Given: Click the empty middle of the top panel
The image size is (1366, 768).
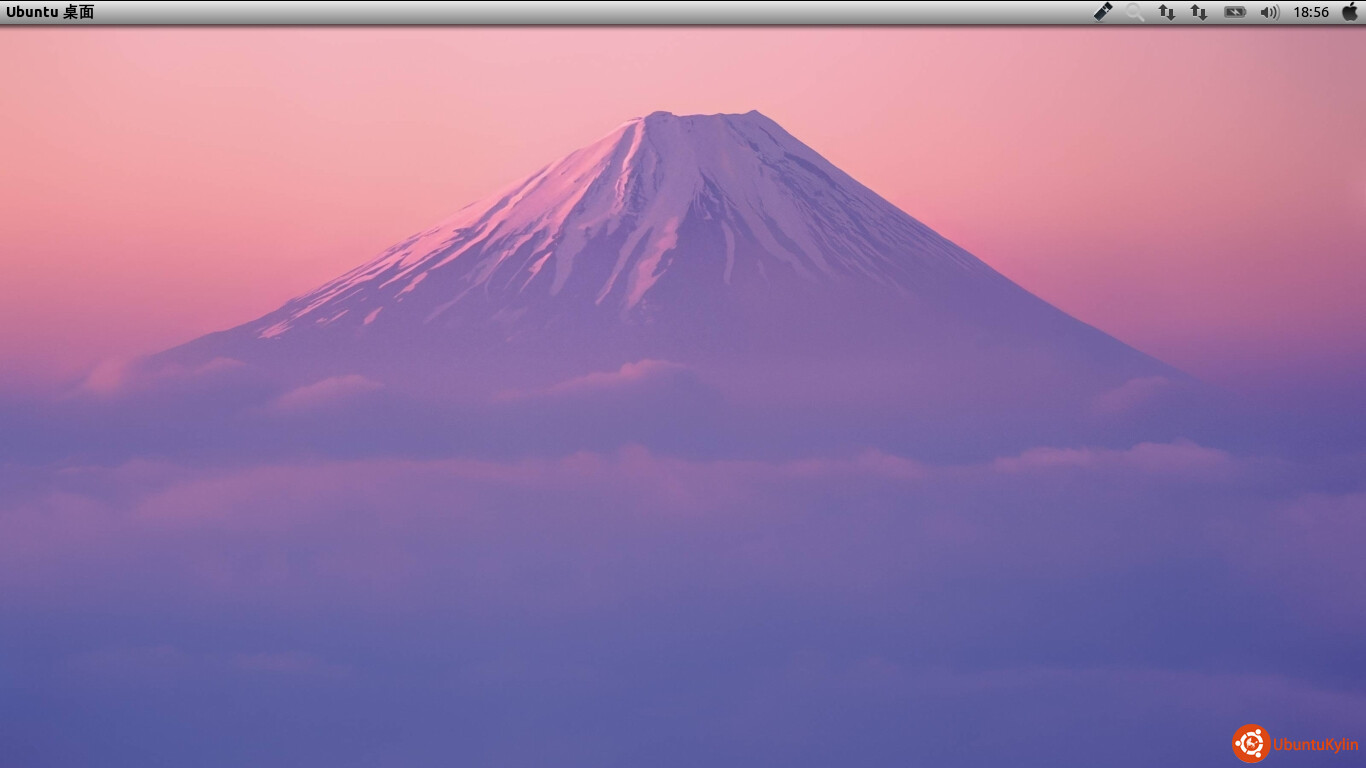Looking at the screenshot, I should click(600, 12).
